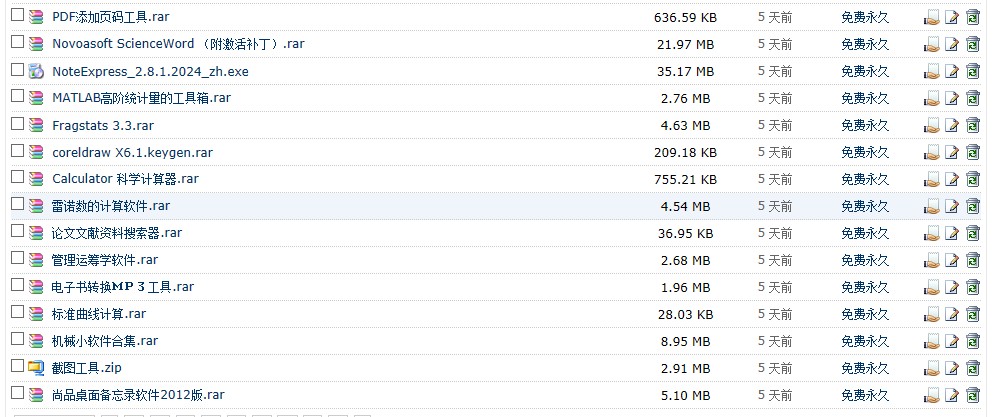The height and width of the screenshot is (417, 1006).
Task: Click the edit pencil for 截图工具.zip
Action: pyautogui.click(x=952, y=369)
